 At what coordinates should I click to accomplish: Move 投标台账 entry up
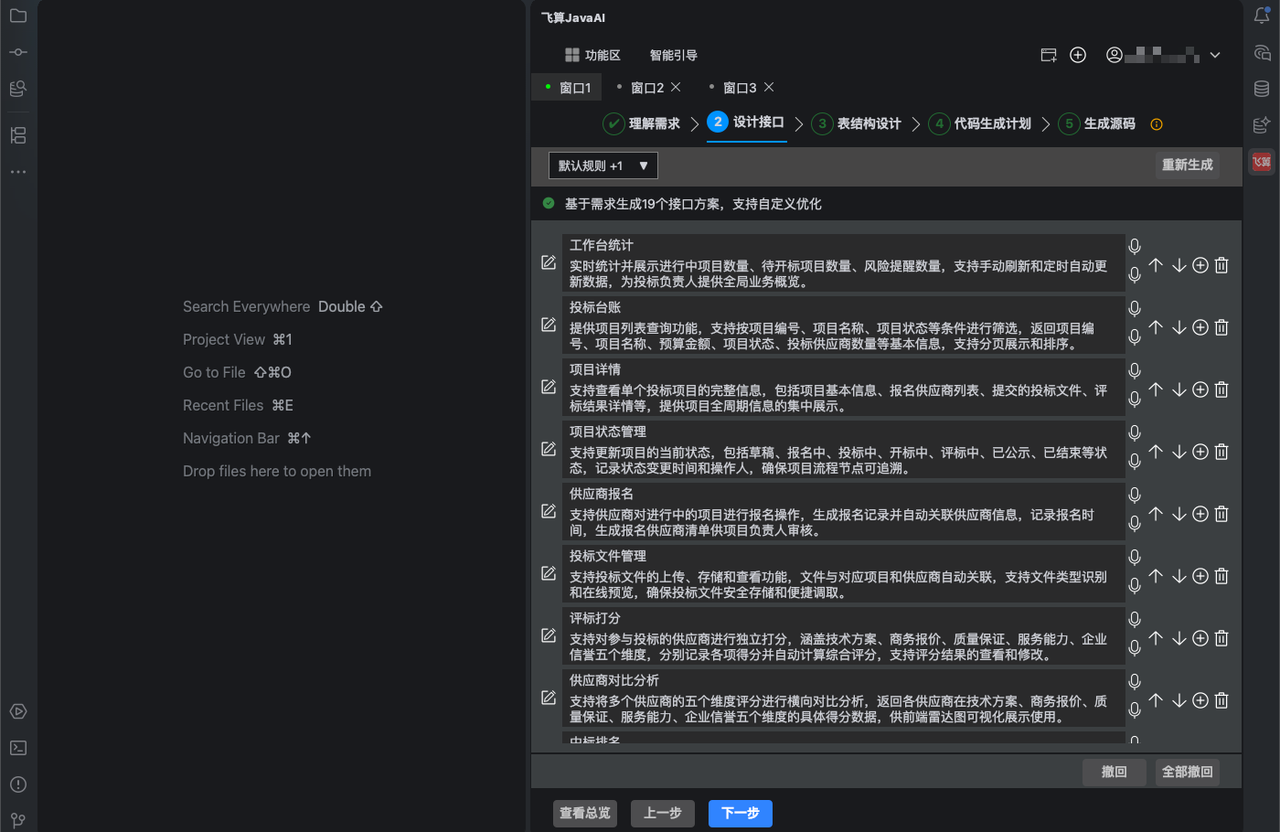click(1156, 327)
